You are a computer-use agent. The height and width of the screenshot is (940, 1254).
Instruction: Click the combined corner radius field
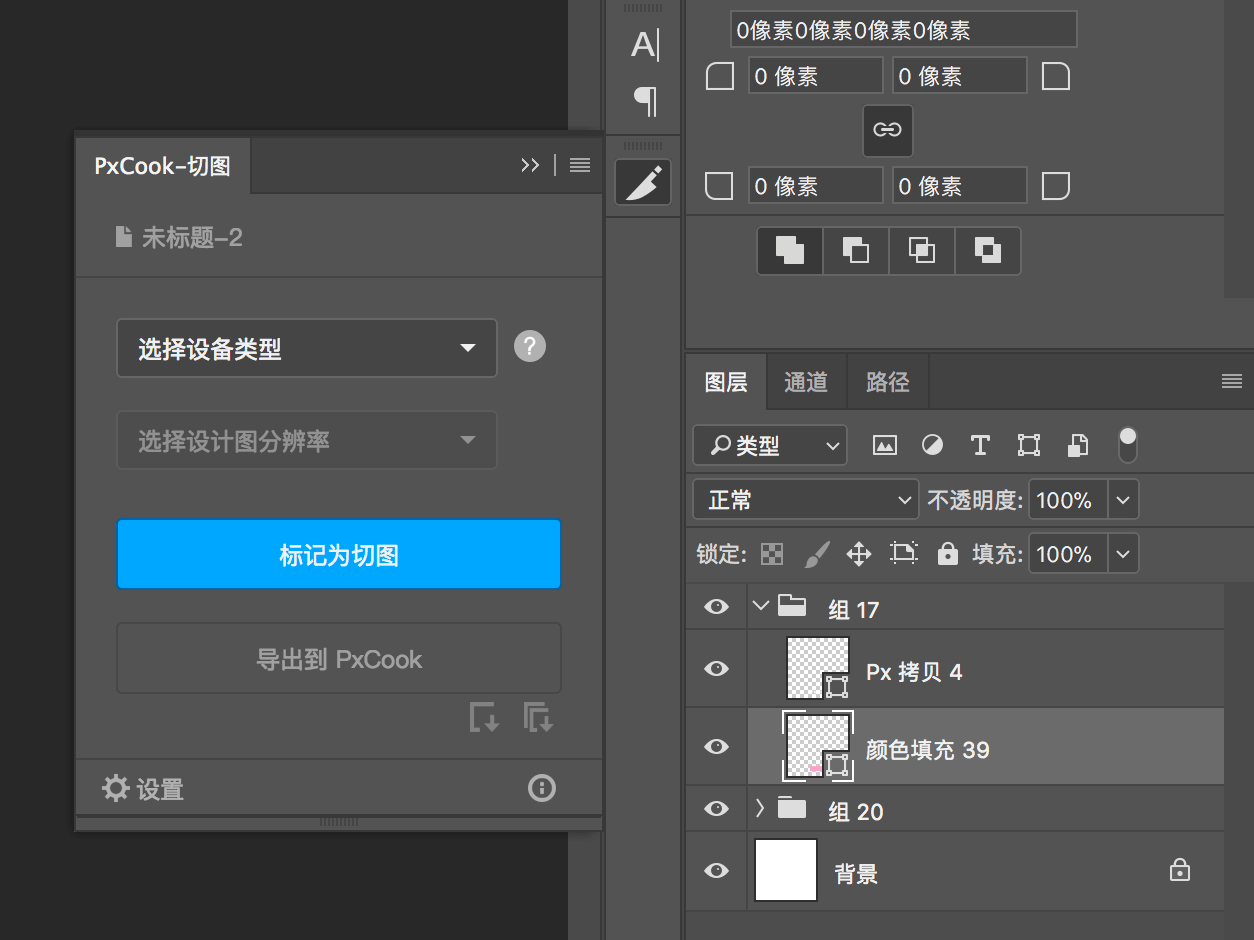coord(904,30)
